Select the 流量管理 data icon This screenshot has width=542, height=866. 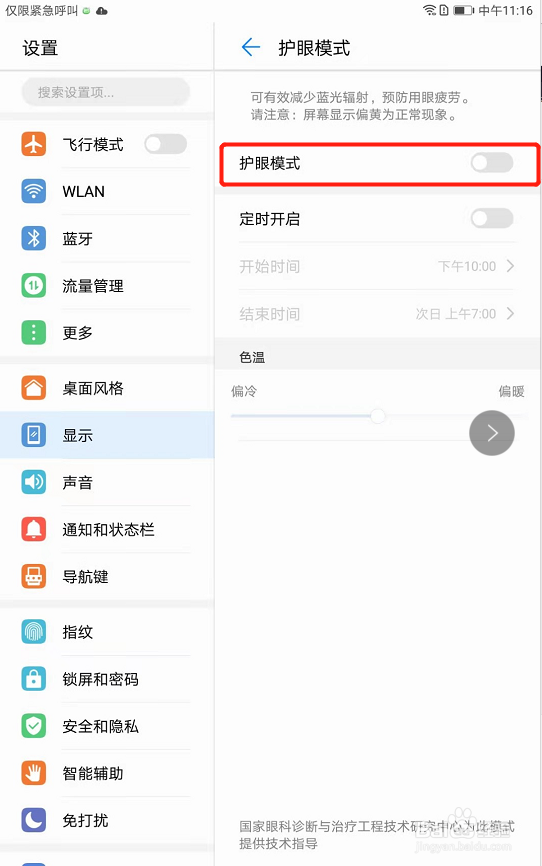[x=34, y=286]
